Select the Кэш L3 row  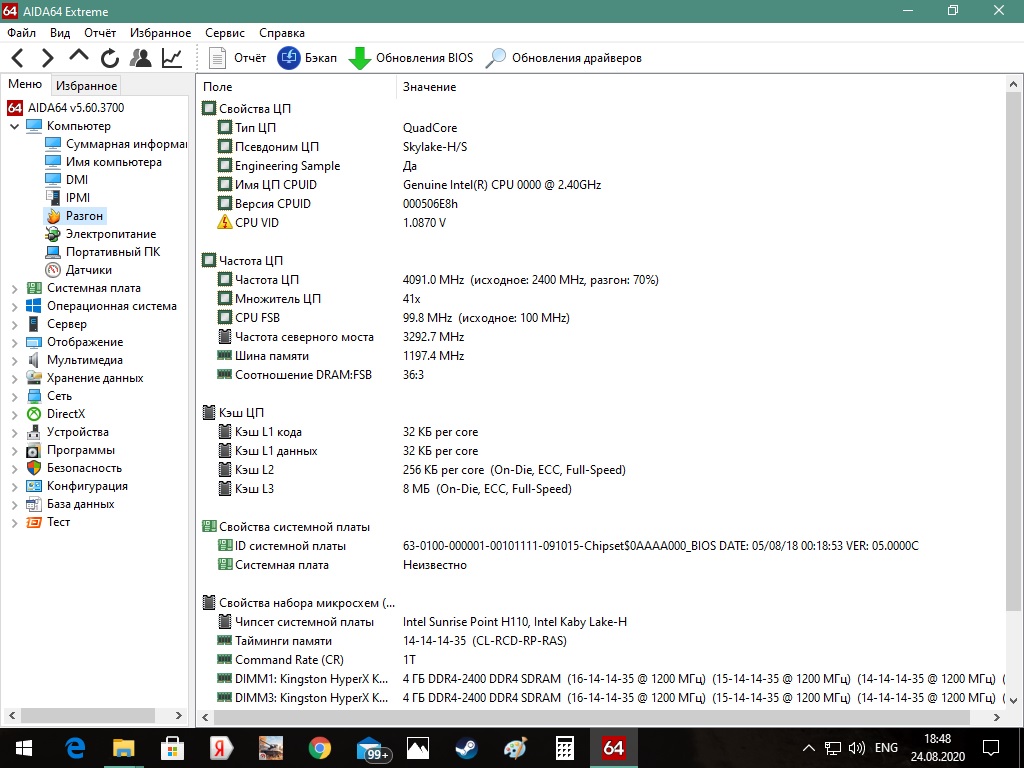[x=601, y=489]
